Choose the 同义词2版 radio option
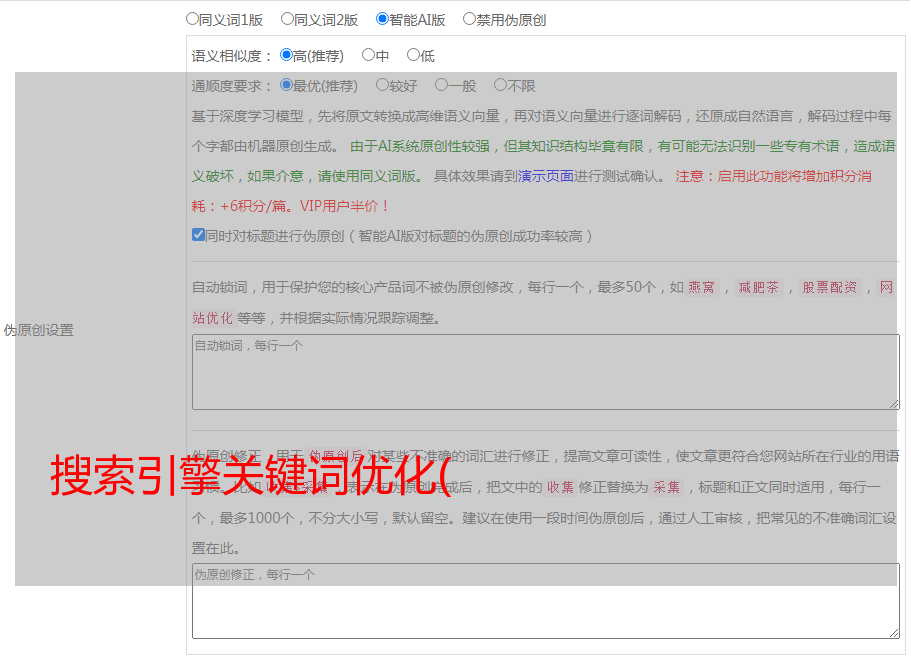Viewport: 911px width, 658px height. (x=287, y=19)
